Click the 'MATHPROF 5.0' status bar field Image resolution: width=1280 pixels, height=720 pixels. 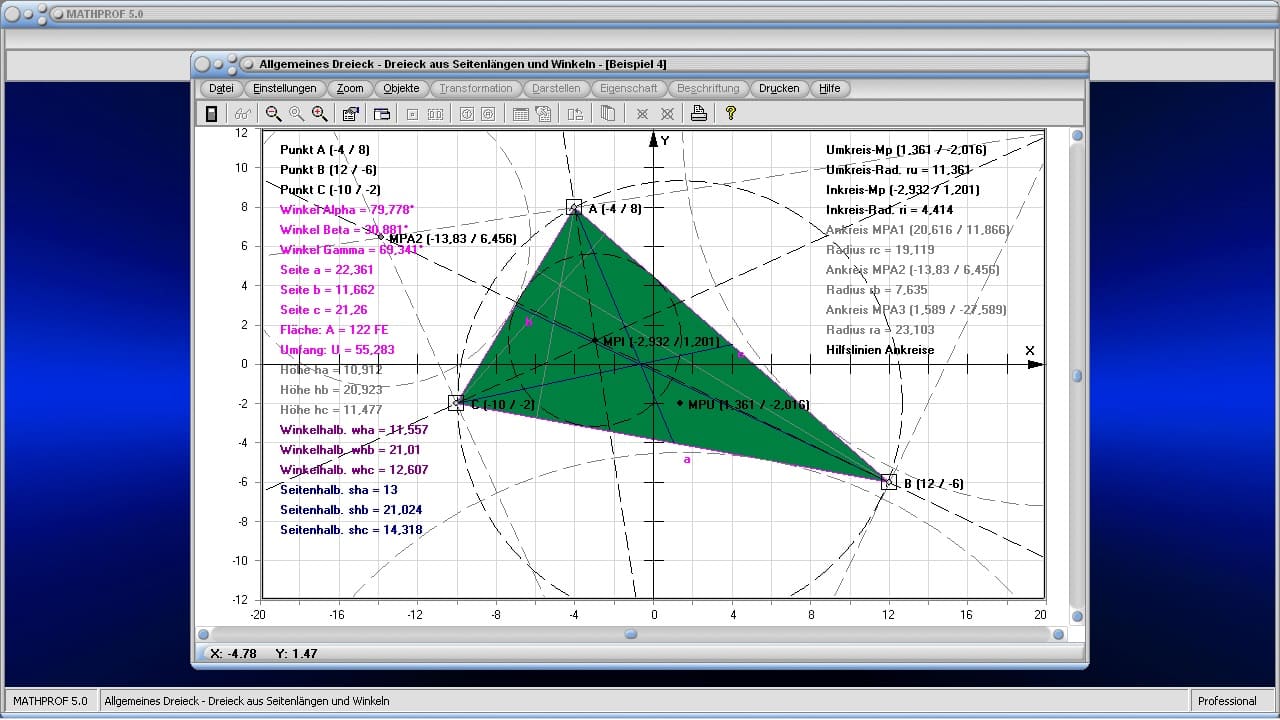(x=50, y=701)
